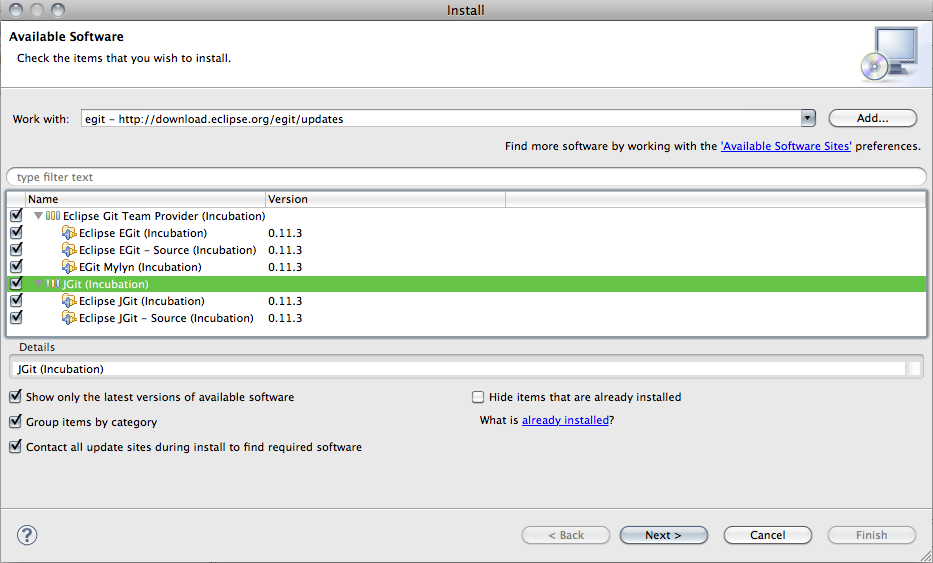
Task: Toggle Show only the latest versions checkbox
Action: [x=15, y=396]
